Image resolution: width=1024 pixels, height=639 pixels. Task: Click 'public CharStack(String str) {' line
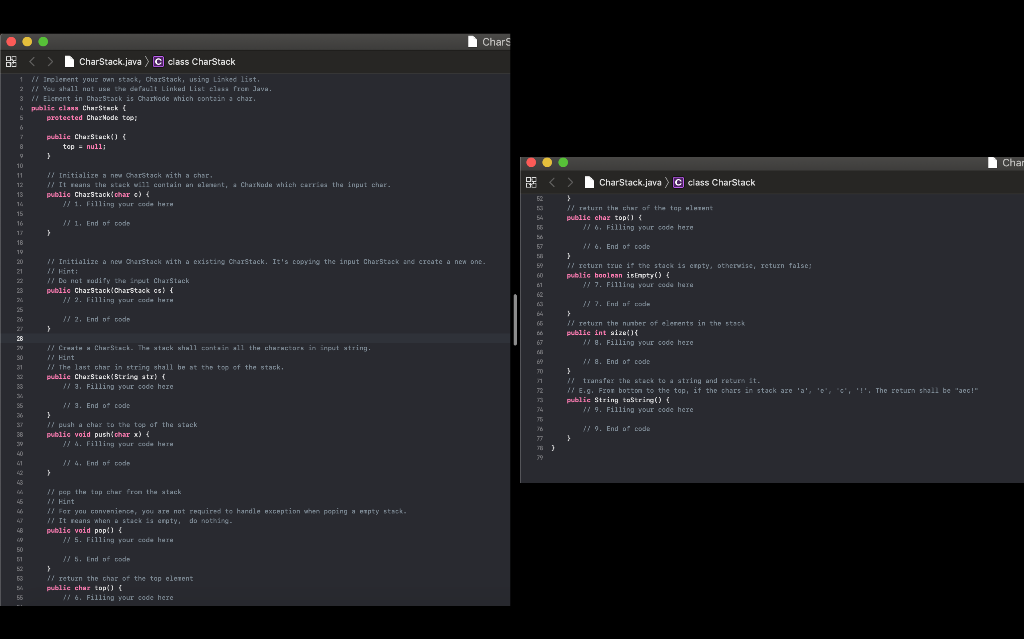[x=106, y=377]
